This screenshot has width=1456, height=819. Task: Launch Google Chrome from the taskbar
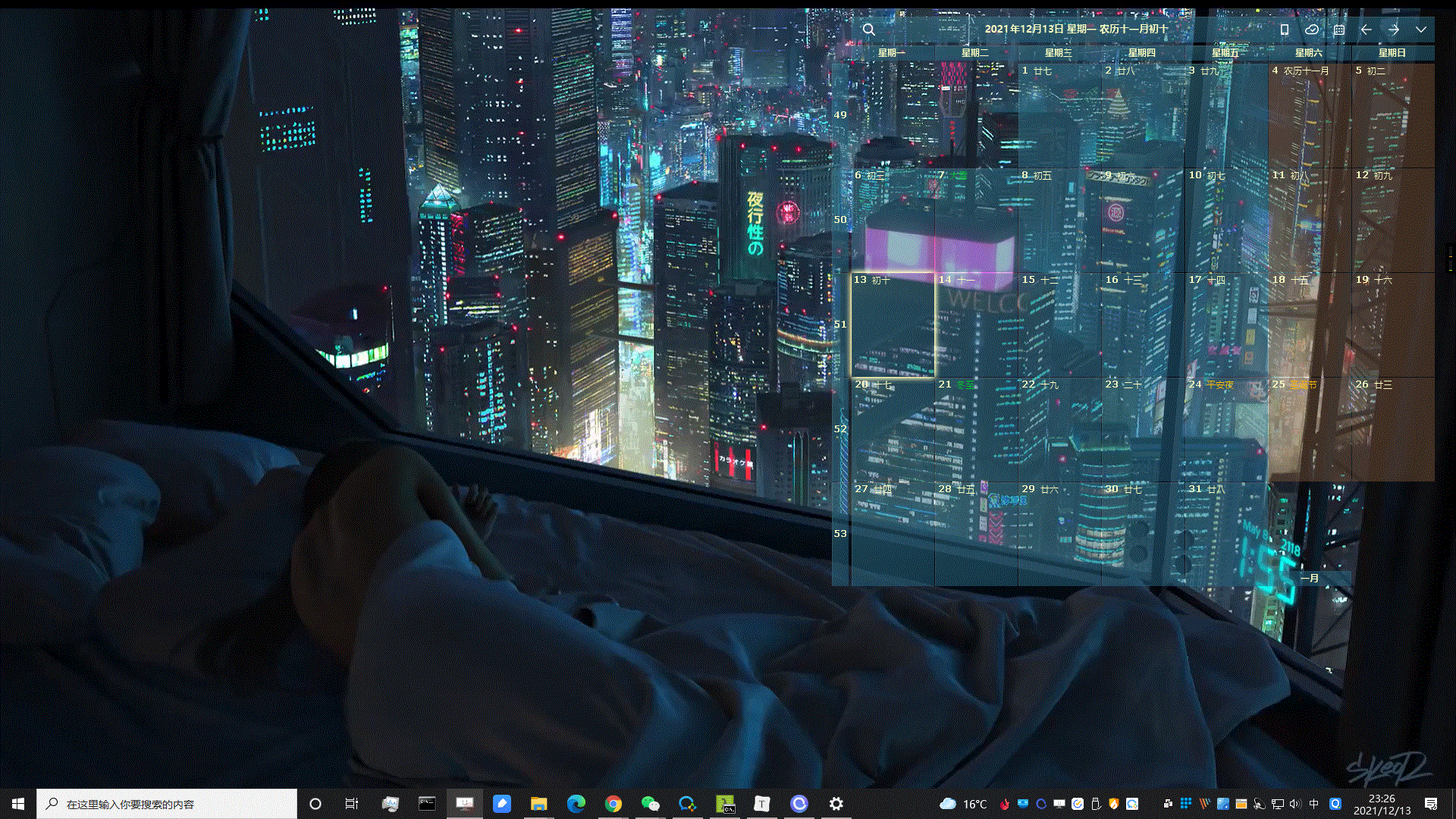pyautogui.click(x=613, y=804)
